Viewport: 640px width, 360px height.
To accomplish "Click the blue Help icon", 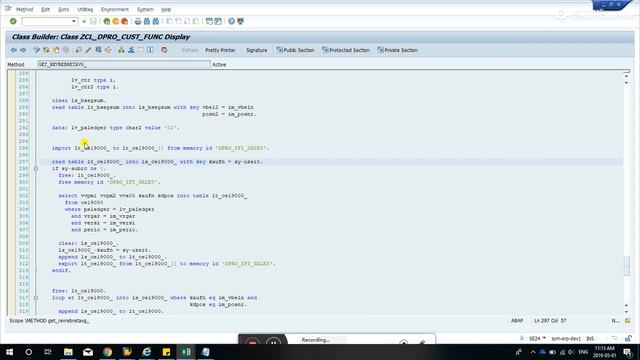I will pyautogui.click(x=231, y=21).
